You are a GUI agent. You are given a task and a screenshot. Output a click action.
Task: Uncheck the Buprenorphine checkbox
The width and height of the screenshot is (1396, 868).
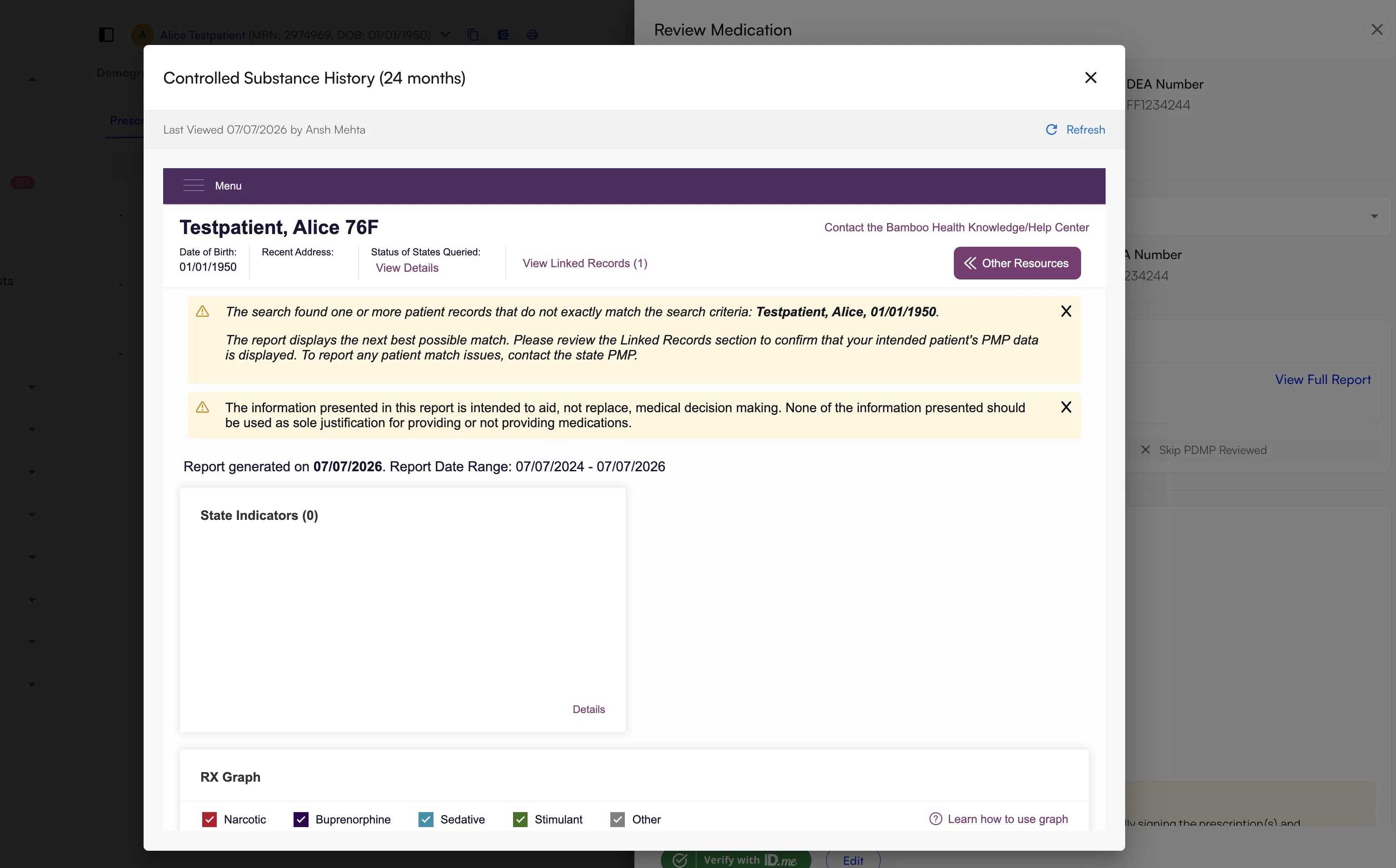301,819
